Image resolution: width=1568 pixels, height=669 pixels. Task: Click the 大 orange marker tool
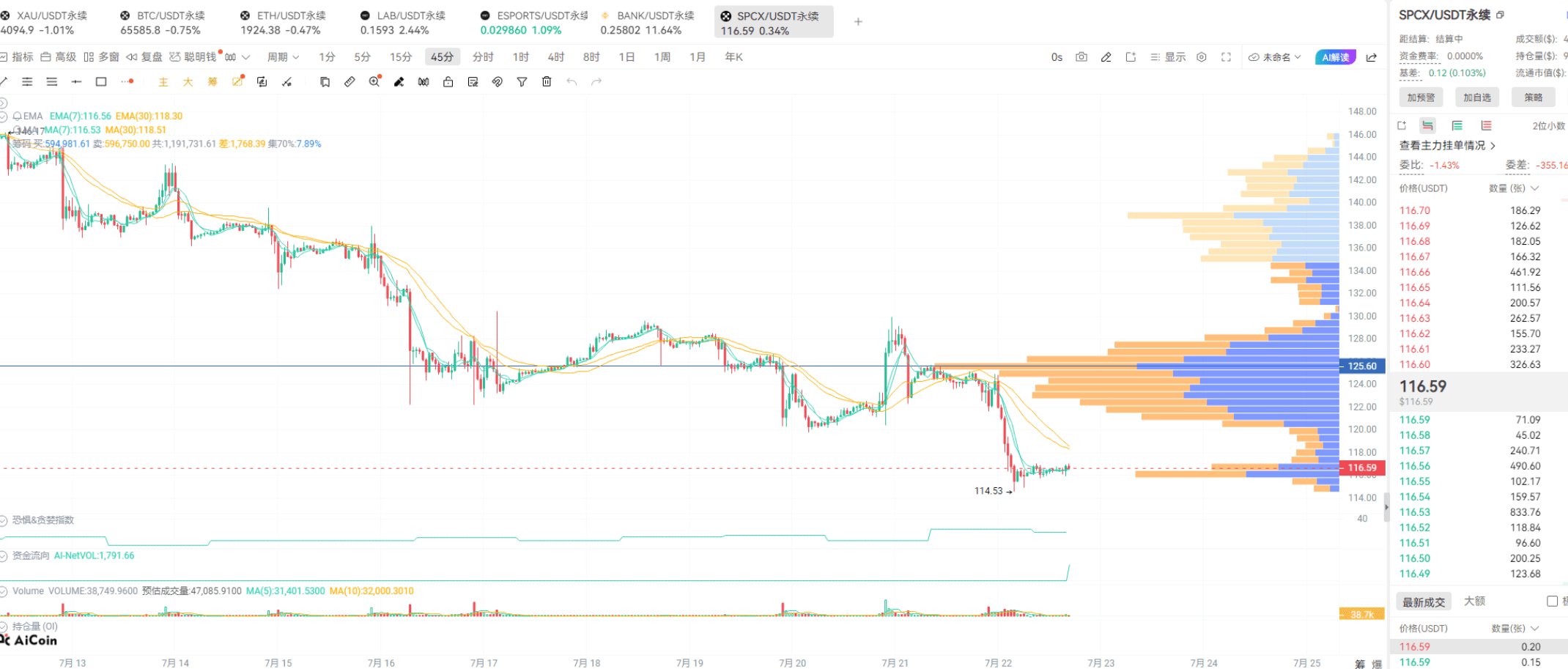click(188, 81)
